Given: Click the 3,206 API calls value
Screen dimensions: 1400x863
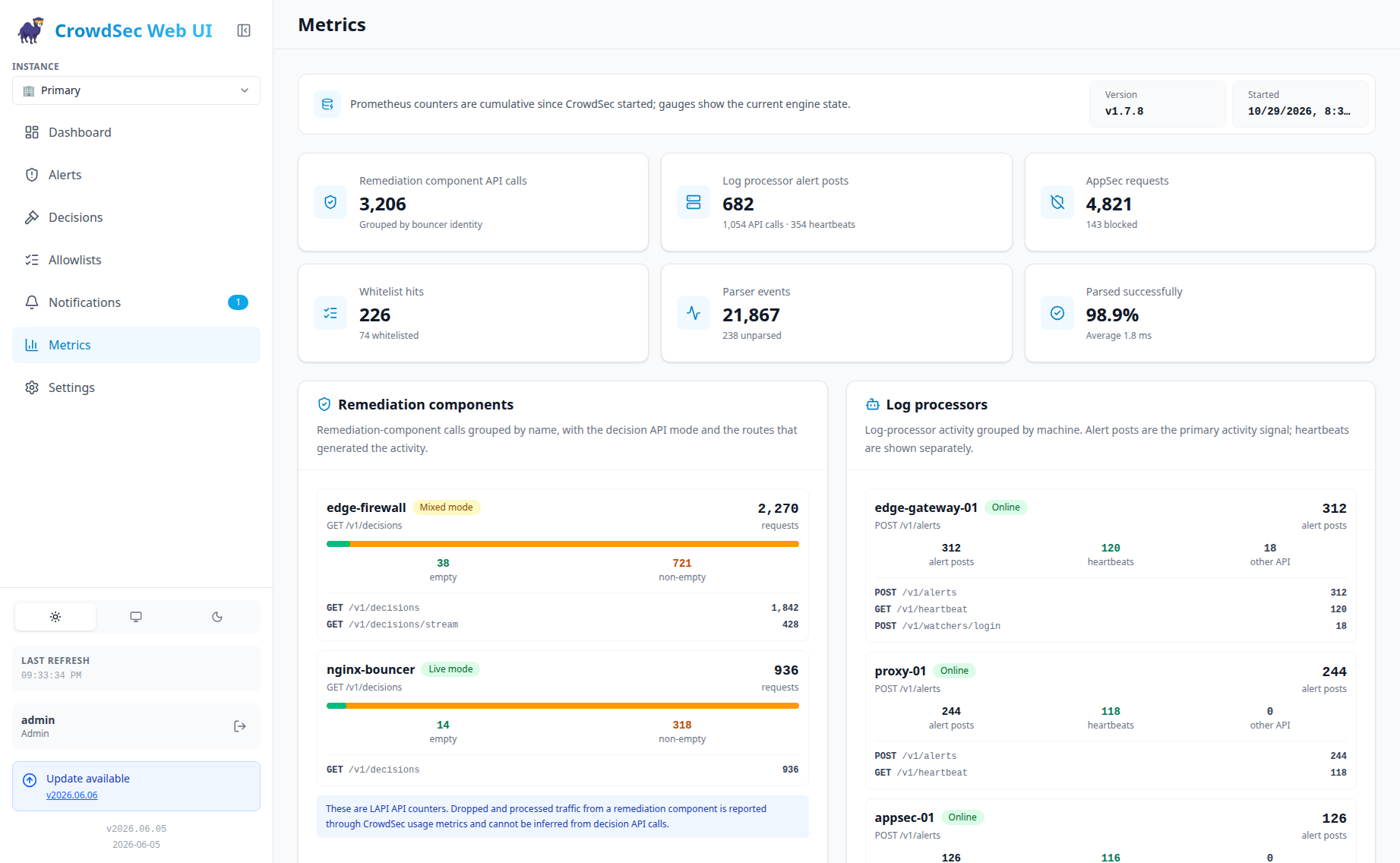Looking at the screenshot, I should [x=383, y=204].
